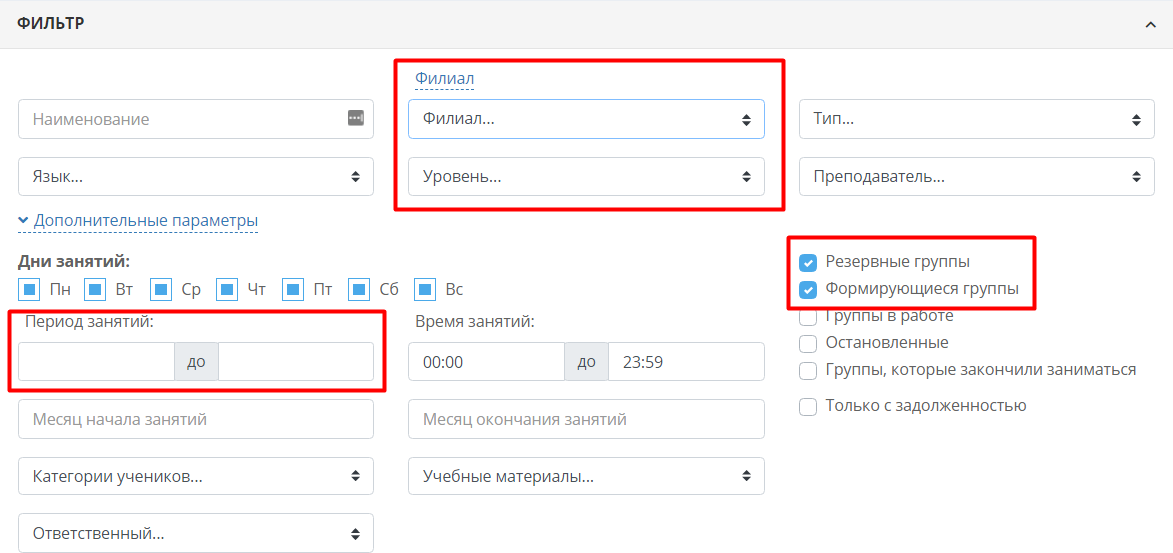Toggle the Сб day checkbox
Image resolution: width=1173 pixels, height=553 pixels.
(360, 289)
